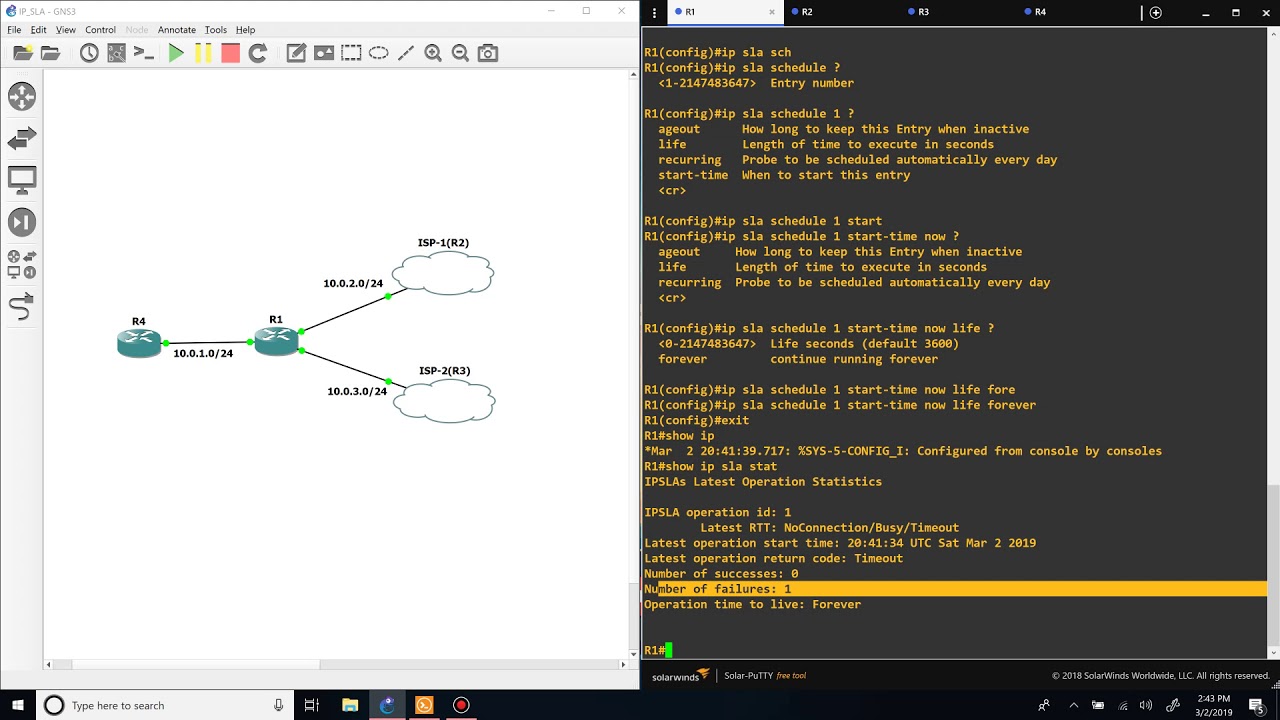Viewport: 1280px width, 720px height.
Task: Click the 10.0.2.0/24 link label
Action: click(x=353, y=283)
